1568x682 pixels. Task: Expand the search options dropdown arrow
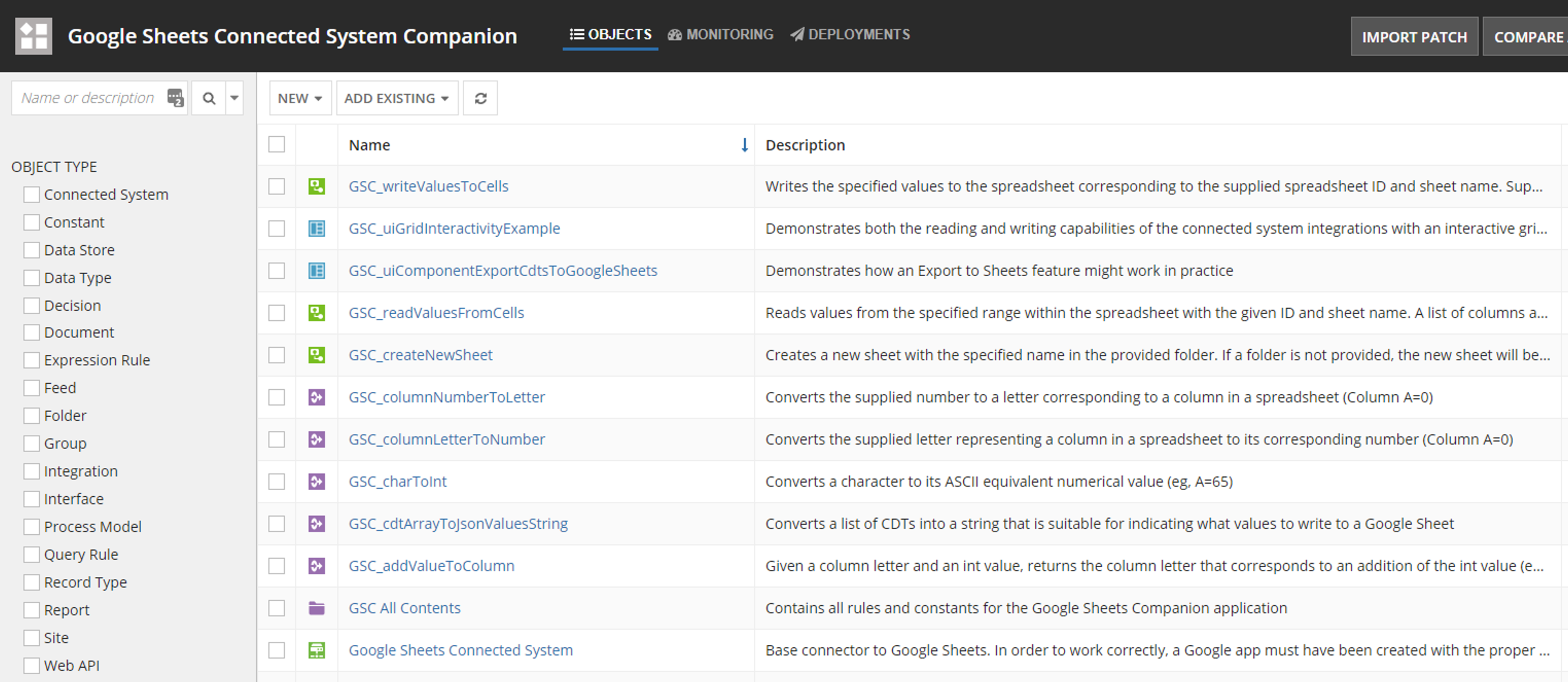click(x=234, y=98)
